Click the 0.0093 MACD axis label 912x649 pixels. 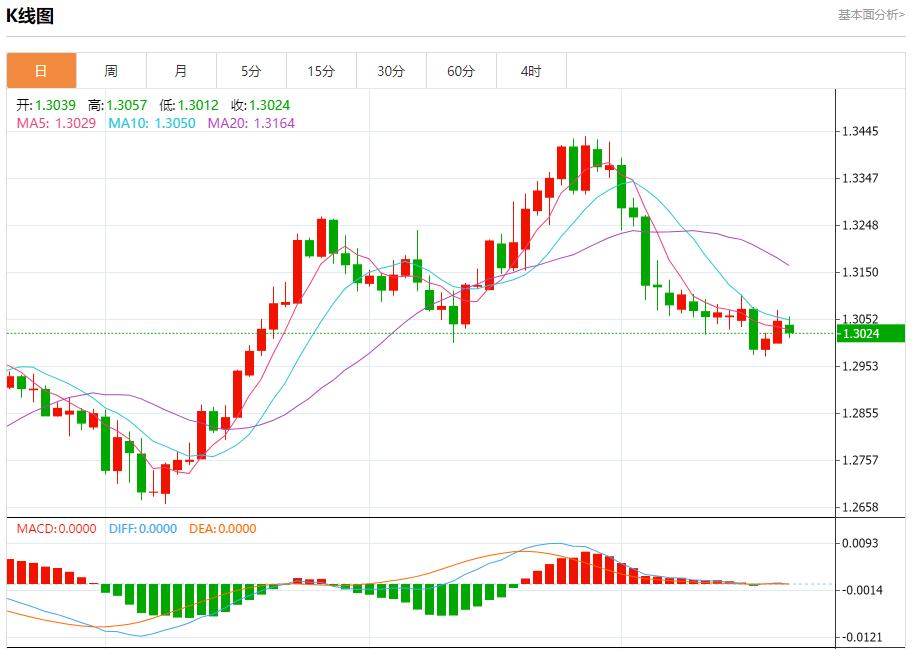860,543
